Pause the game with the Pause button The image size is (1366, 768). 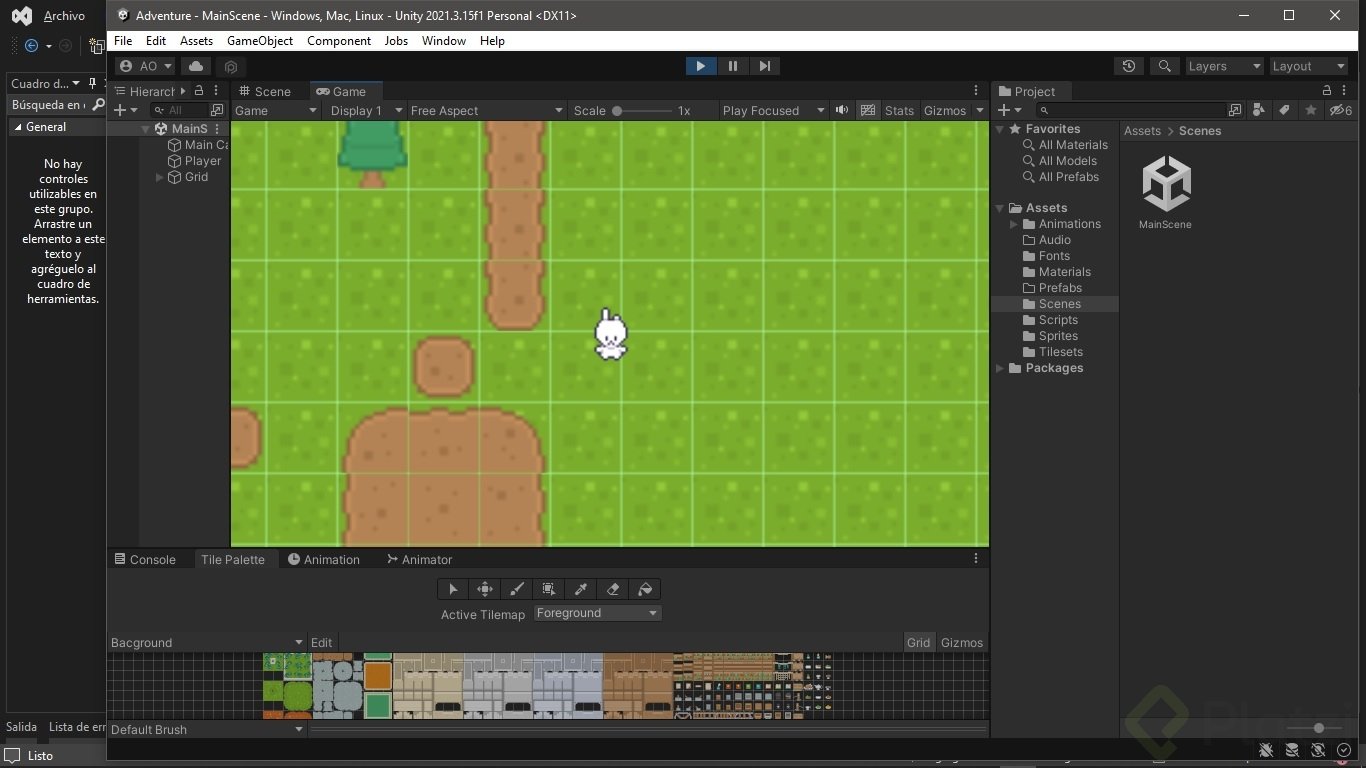point(733,66)
